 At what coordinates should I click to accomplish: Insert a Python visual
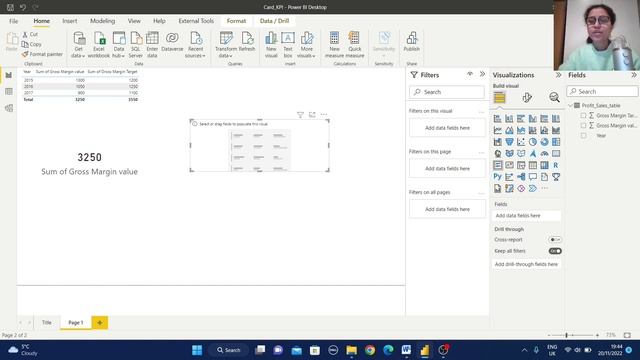coord(498,177)
